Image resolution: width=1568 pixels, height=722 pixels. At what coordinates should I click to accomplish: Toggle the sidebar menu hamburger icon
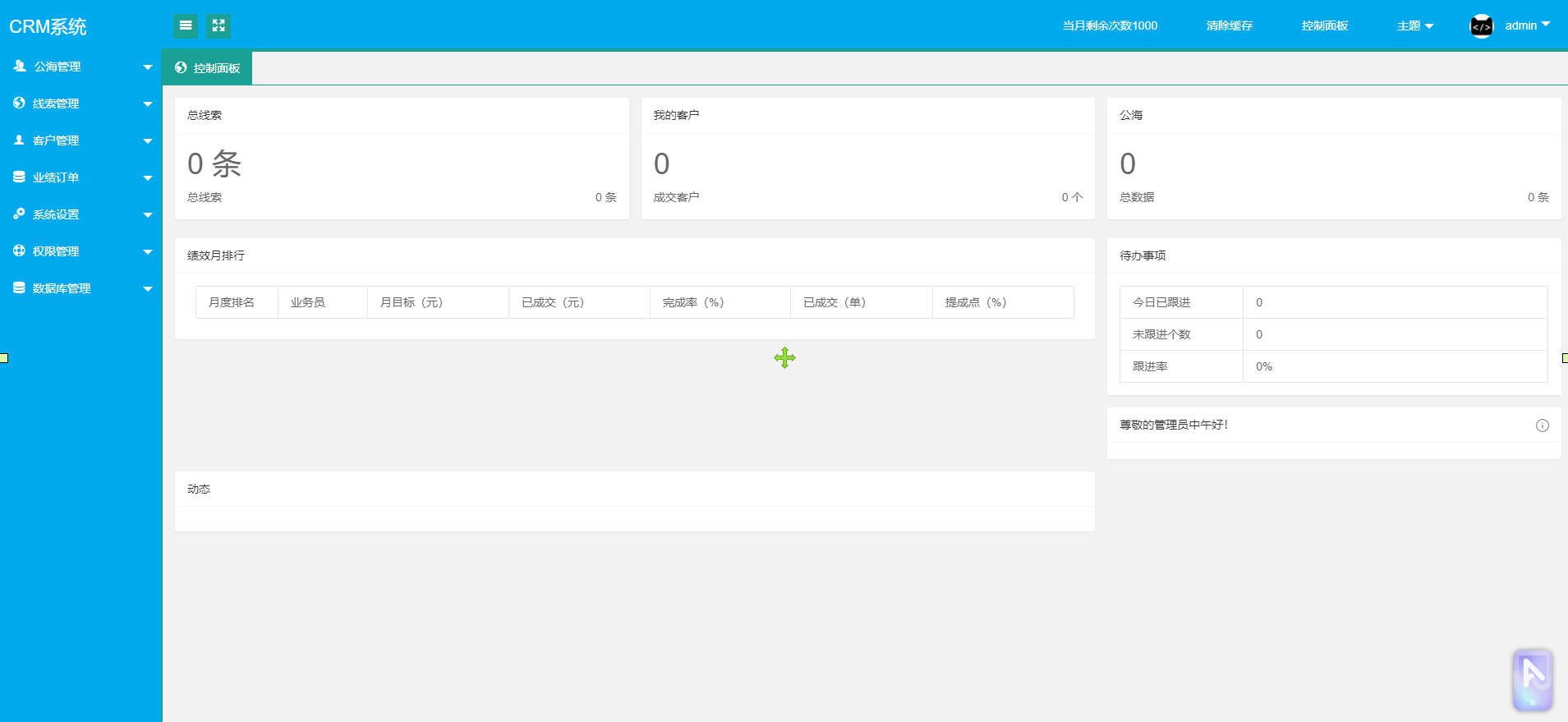click(x=186, y=26)
